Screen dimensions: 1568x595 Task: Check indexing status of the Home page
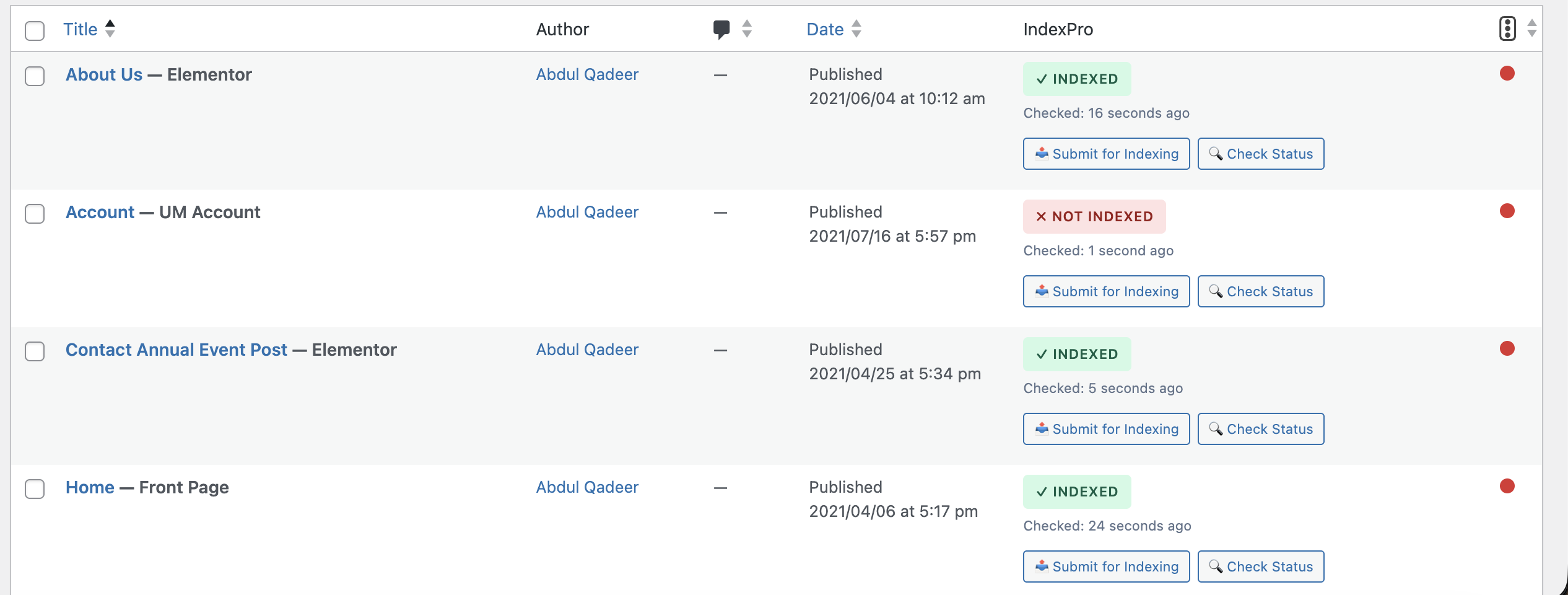pyautogui.click(x=1261, y=566)
